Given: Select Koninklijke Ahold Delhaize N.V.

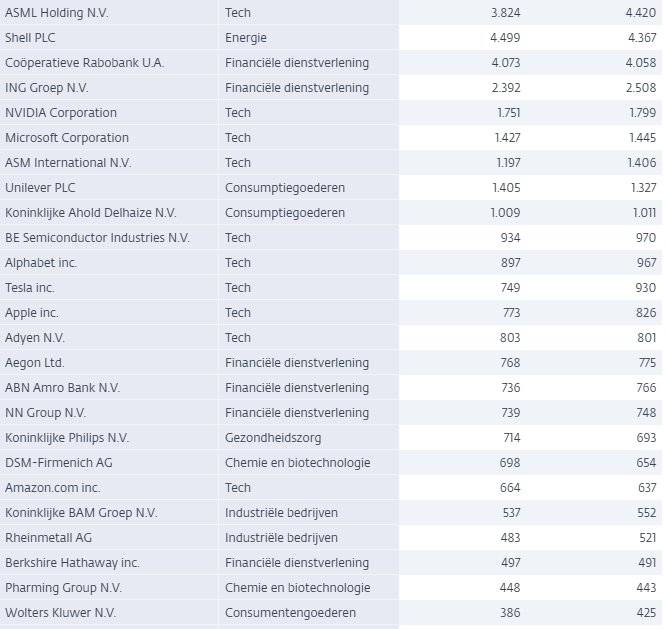Looking at the screenshot, I should pos(90,213).
